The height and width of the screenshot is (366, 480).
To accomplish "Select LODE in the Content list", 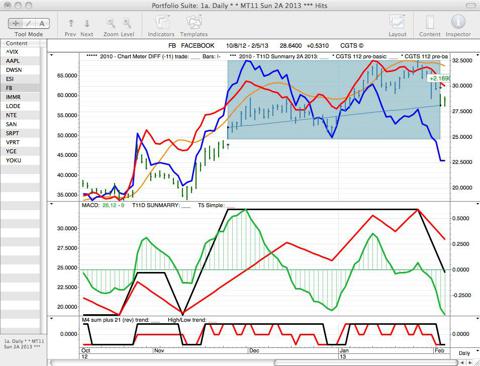I will coord(21,106).
